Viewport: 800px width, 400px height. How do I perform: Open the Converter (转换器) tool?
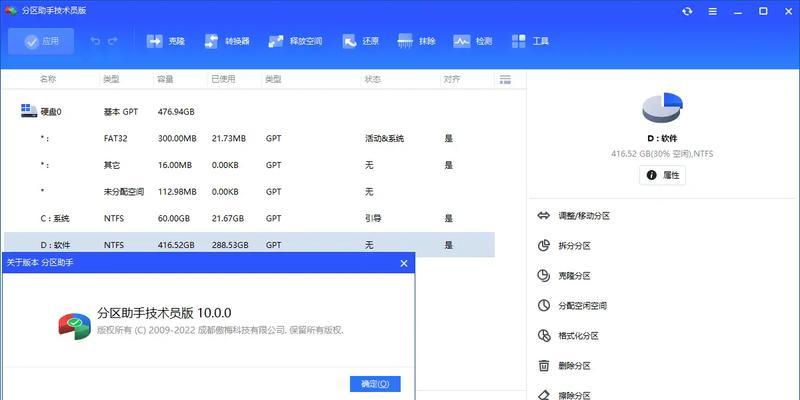[x=227, y=41]
